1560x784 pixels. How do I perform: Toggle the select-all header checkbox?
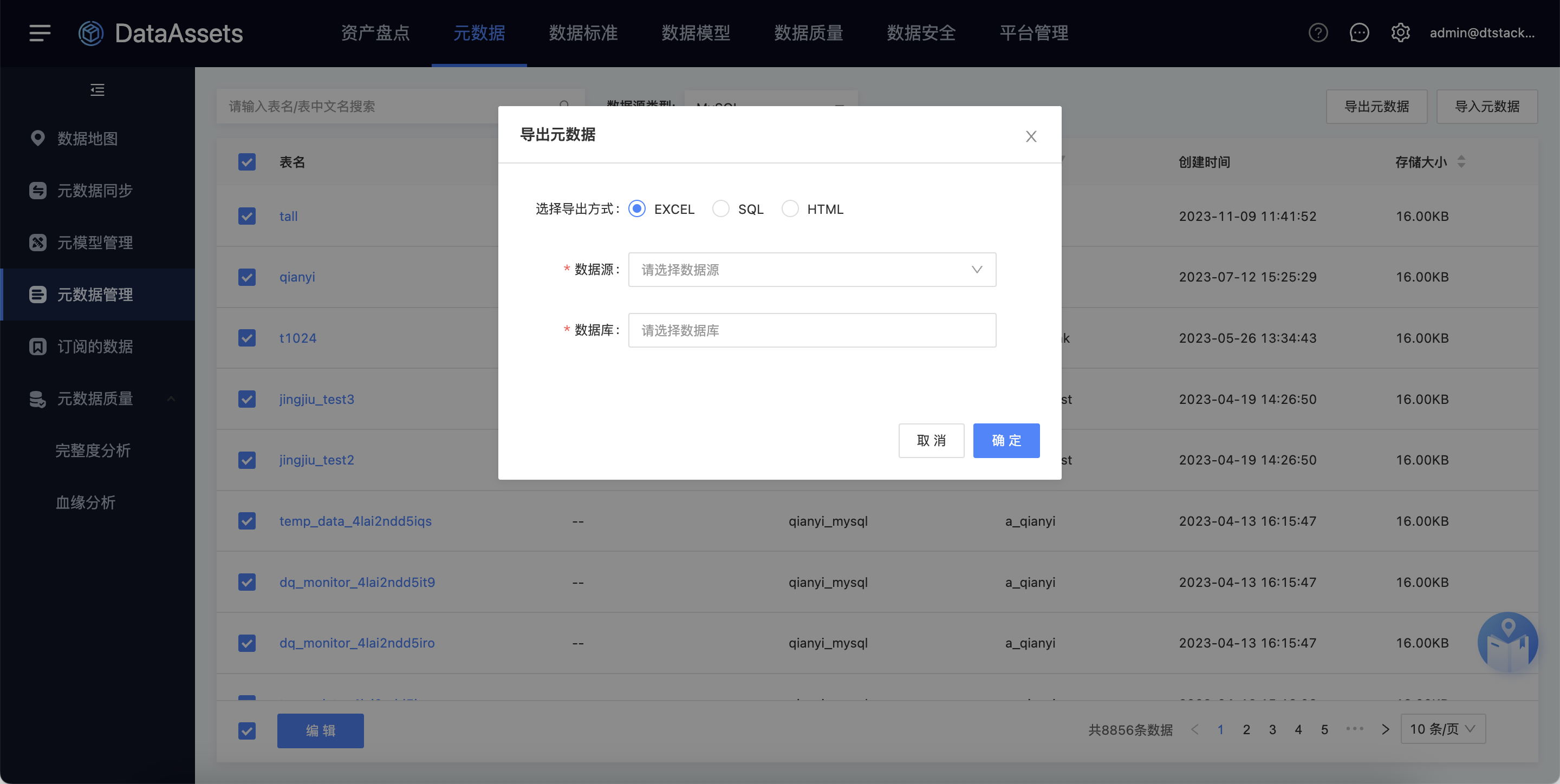pyautogui.click(x=247, y=162)
